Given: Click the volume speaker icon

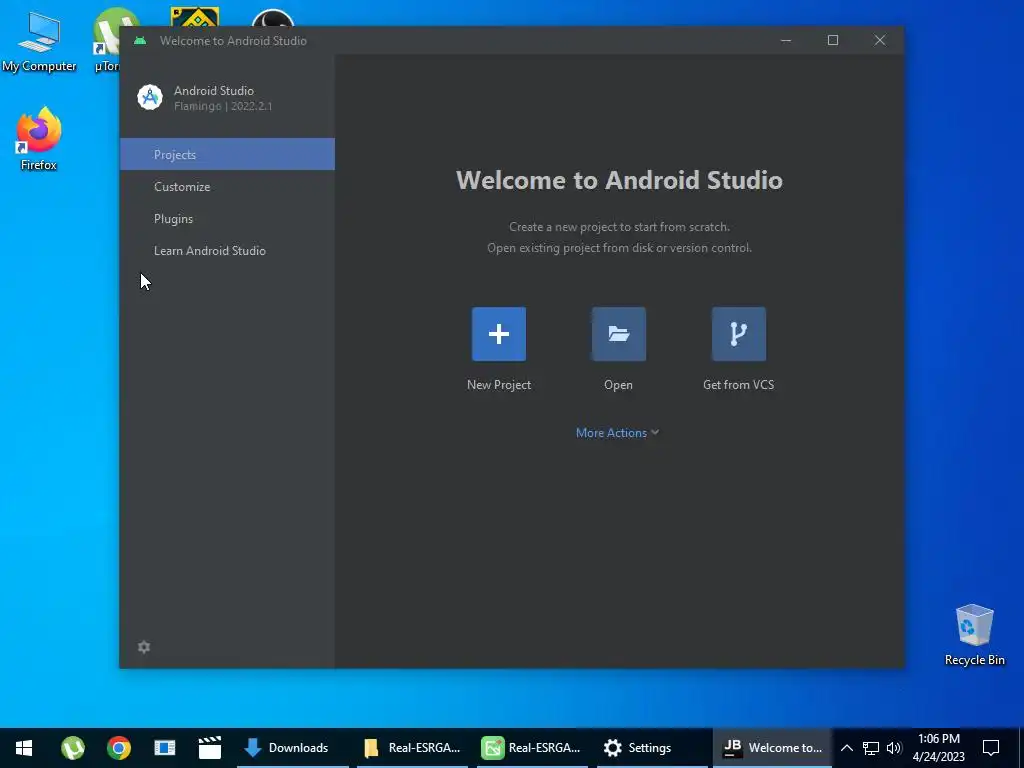Looking at the screenshot, I should (x=894, y=748).
